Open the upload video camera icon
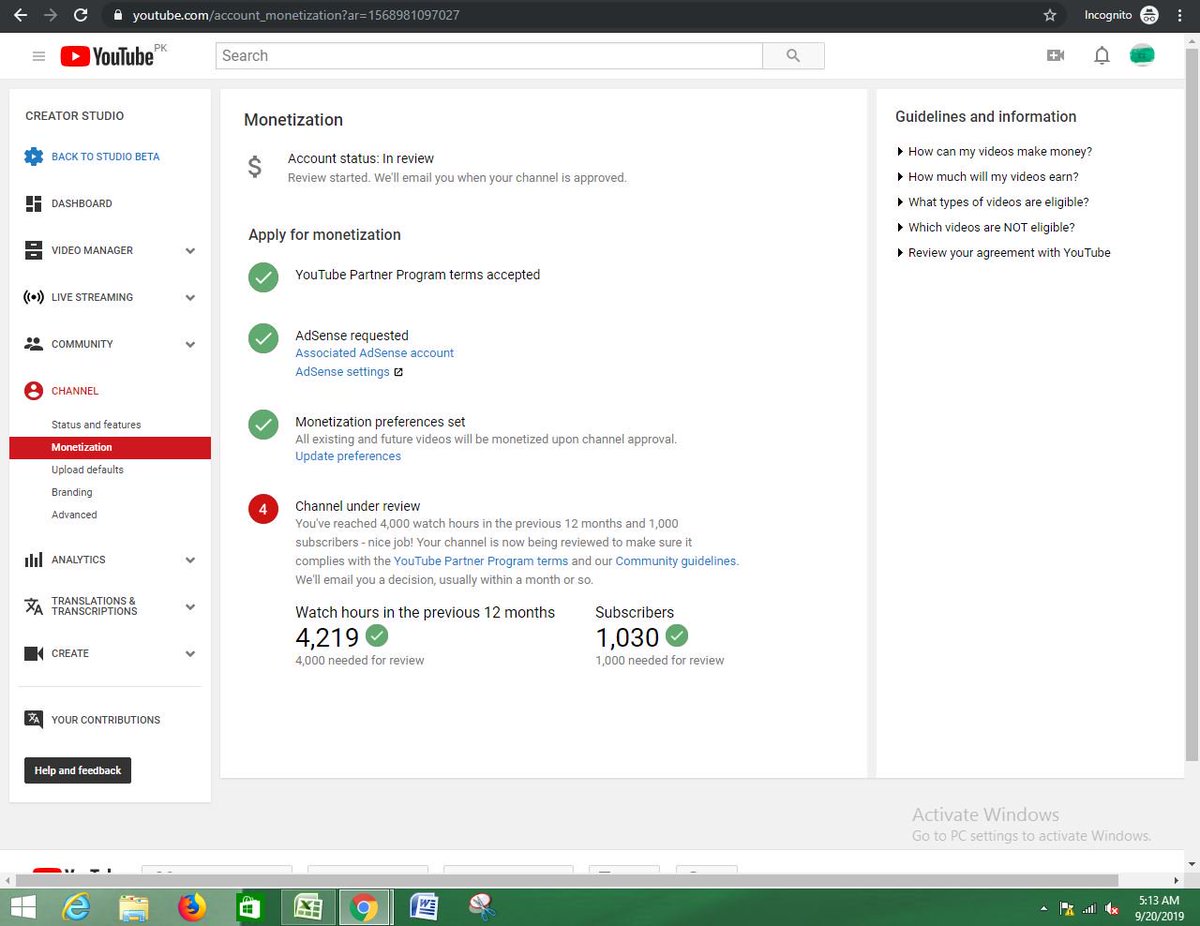Image resolution: width=1200 pixels, height=926 pixels. (x=1055, y=56)
